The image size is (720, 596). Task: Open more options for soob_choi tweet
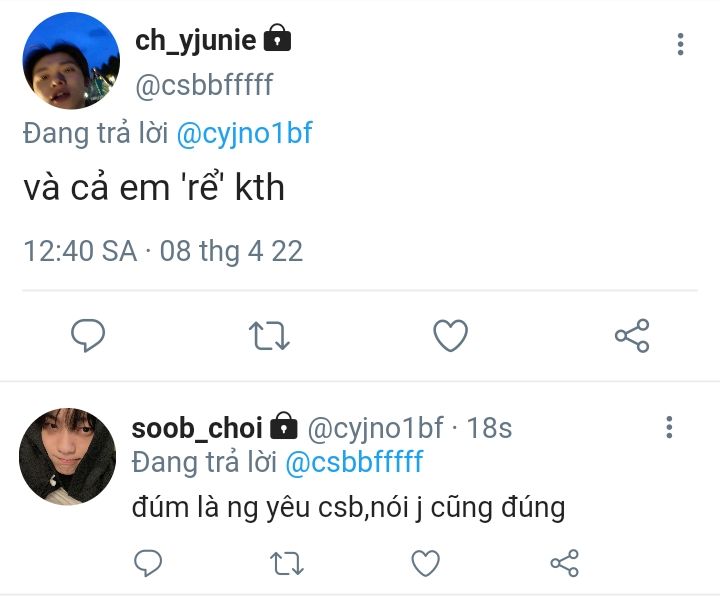point(669,427)
